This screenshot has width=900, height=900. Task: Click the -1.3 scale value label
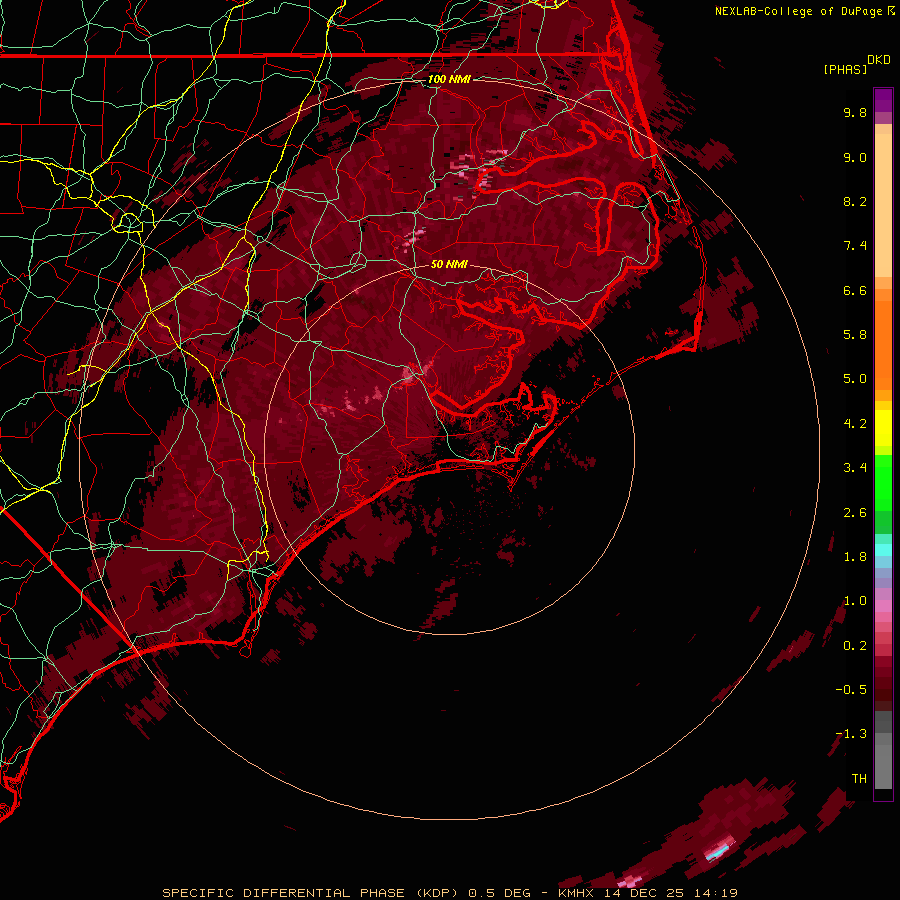point(851,734)
